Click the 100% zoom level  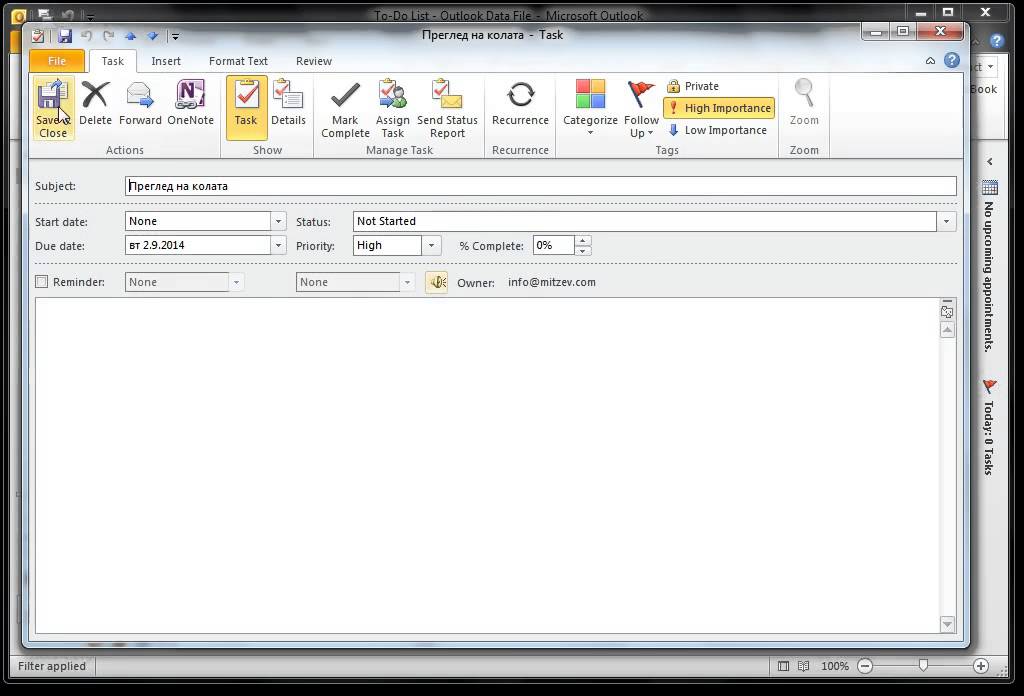(x=835, y=666)
